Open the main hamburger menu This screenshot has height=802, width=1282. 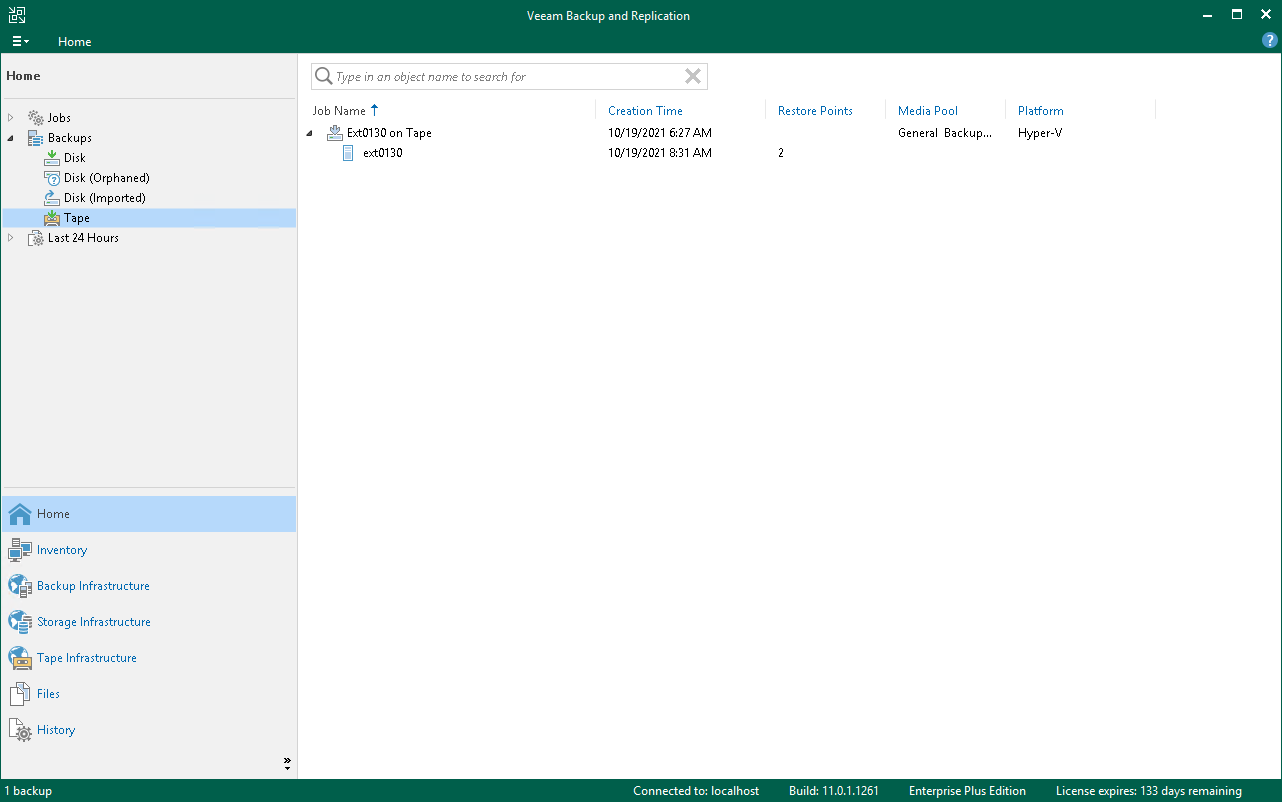click(20, 42)
